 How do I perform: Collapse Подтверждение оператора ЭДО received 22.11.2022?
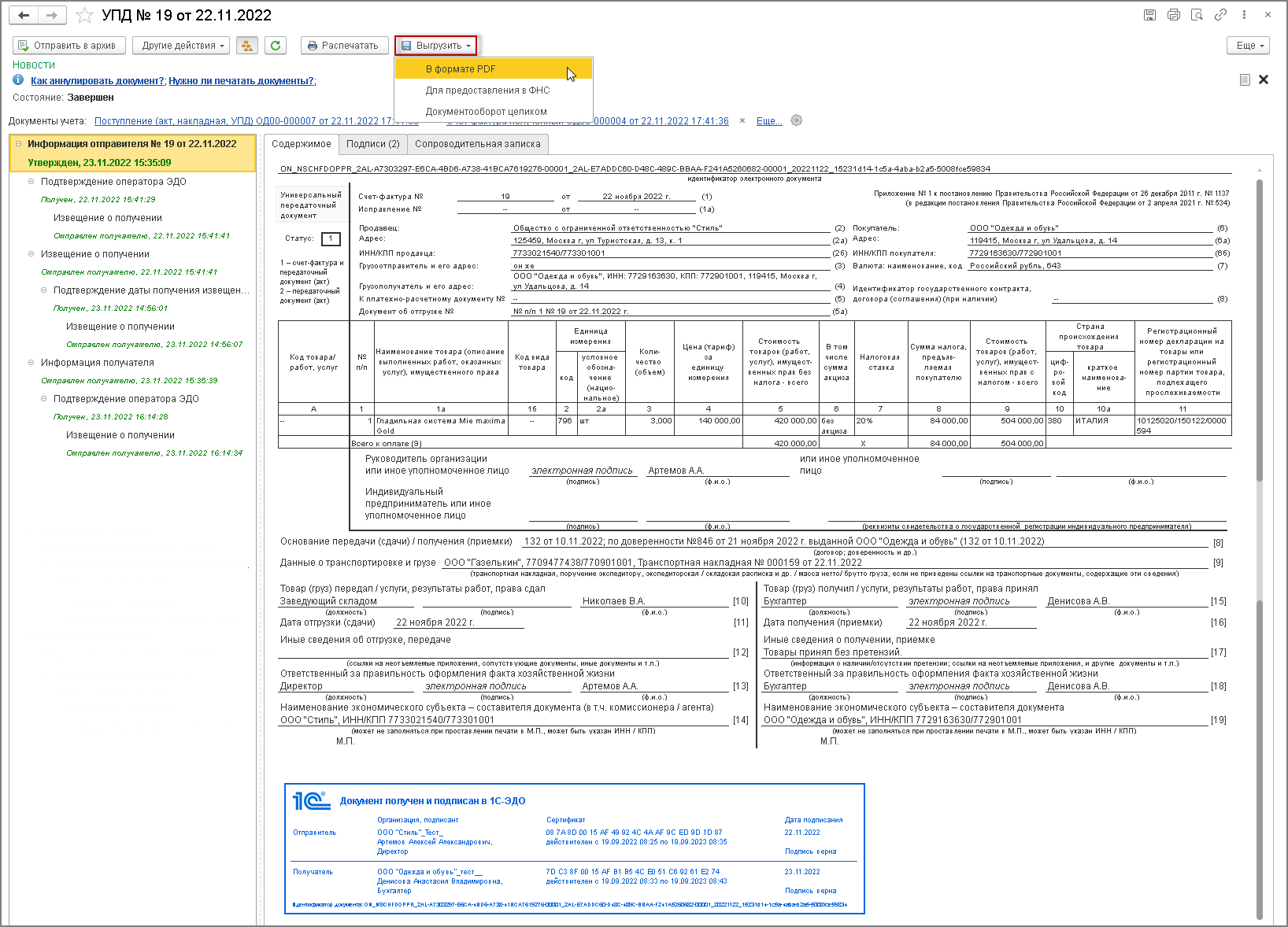coord(31,182)
